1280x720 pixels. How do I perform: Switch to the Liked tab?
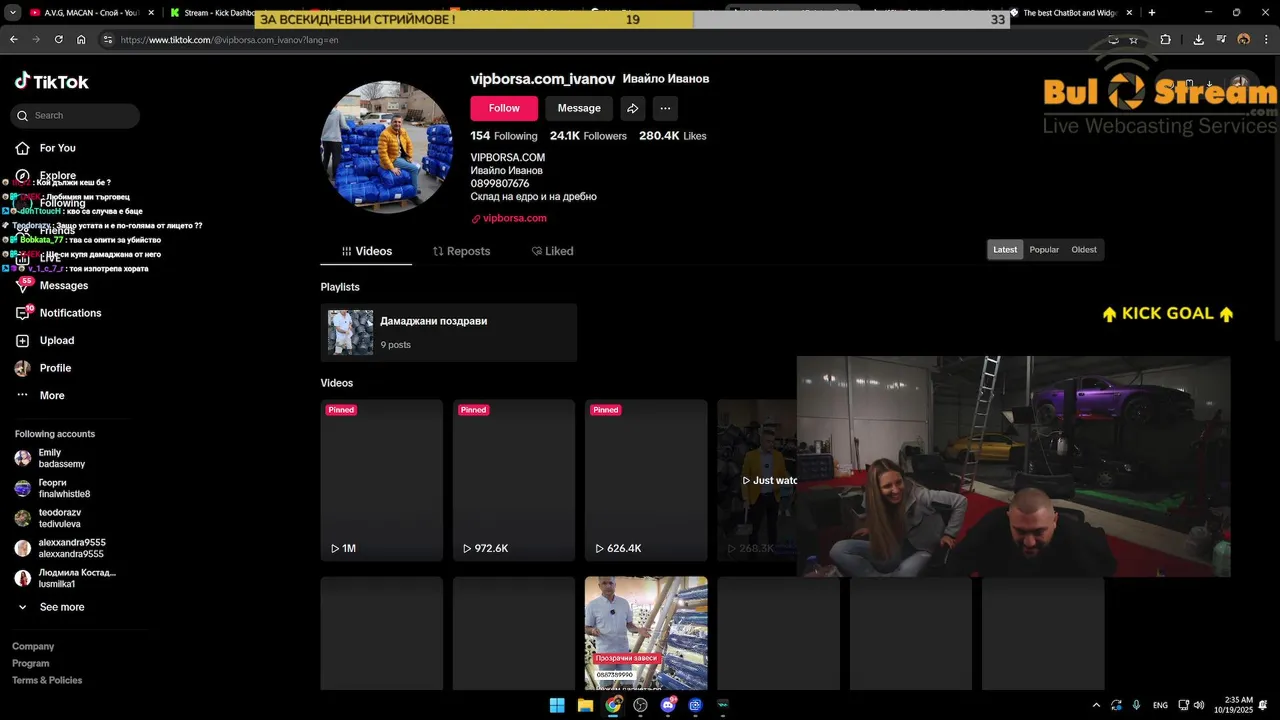coord(552,251)
